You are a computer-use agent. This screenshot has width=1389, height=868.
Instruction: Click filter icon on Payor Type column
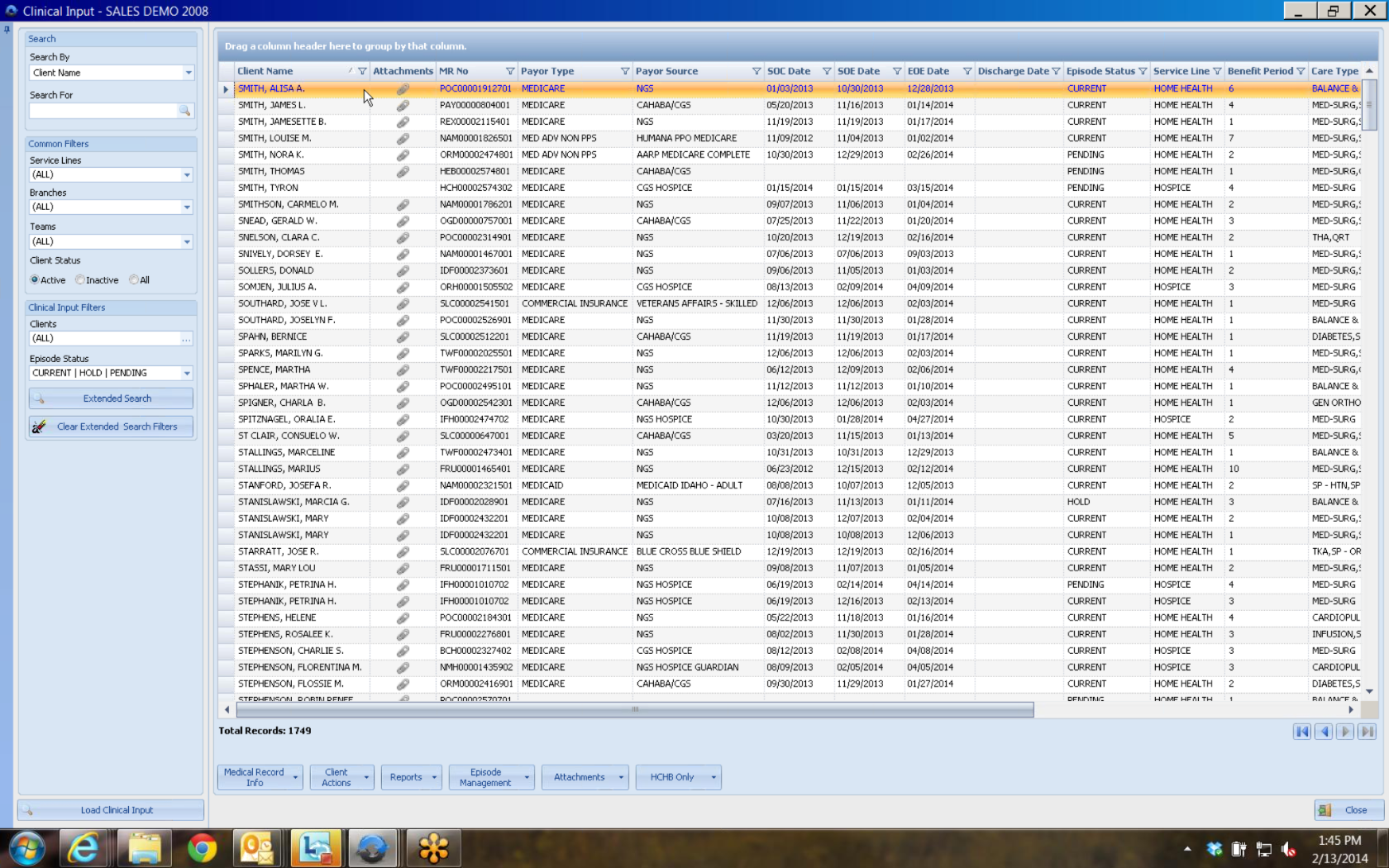click(625, 72)
